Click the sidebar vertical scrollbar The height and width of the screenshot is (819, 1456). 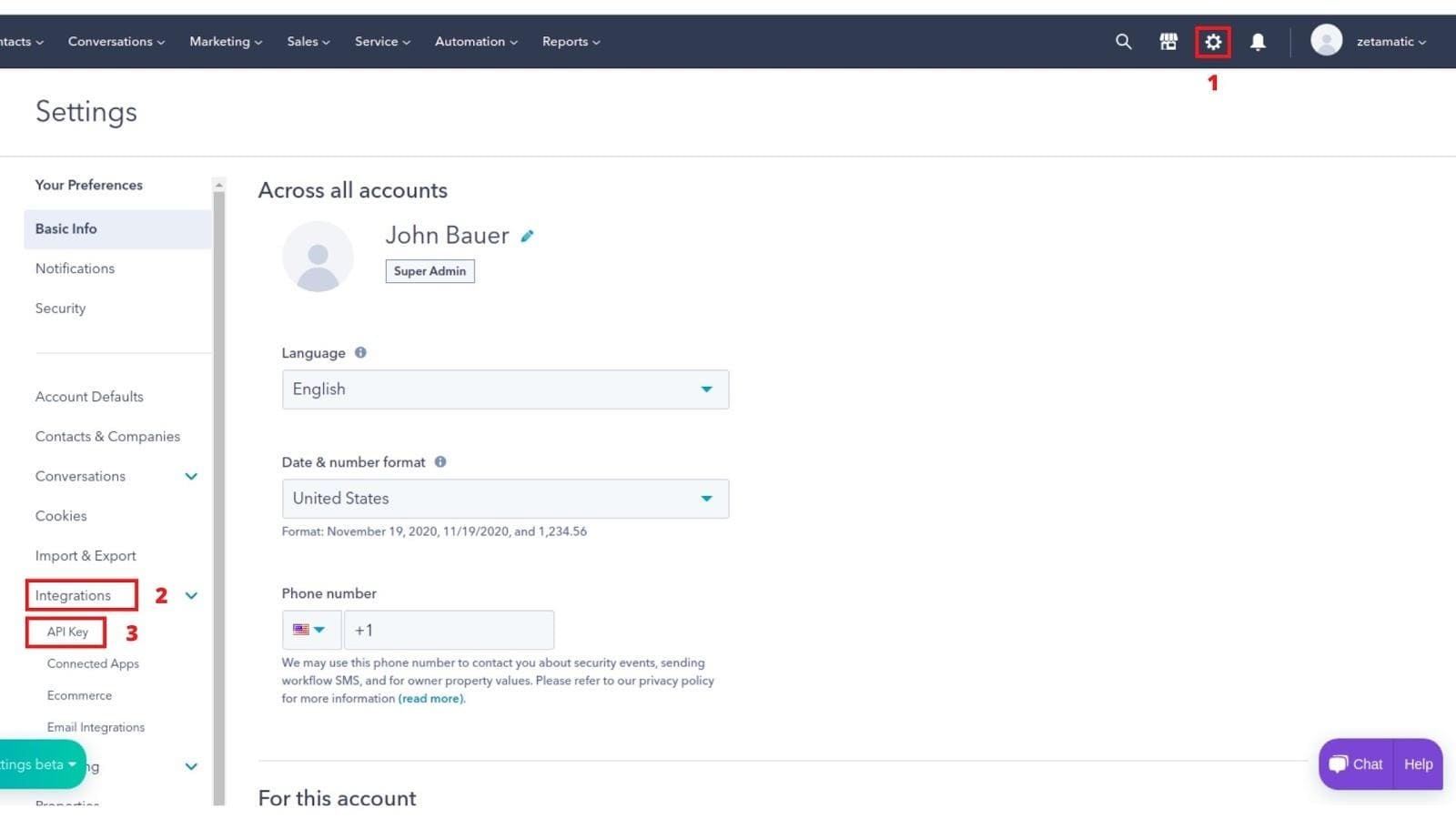click(x=218, y=498)
